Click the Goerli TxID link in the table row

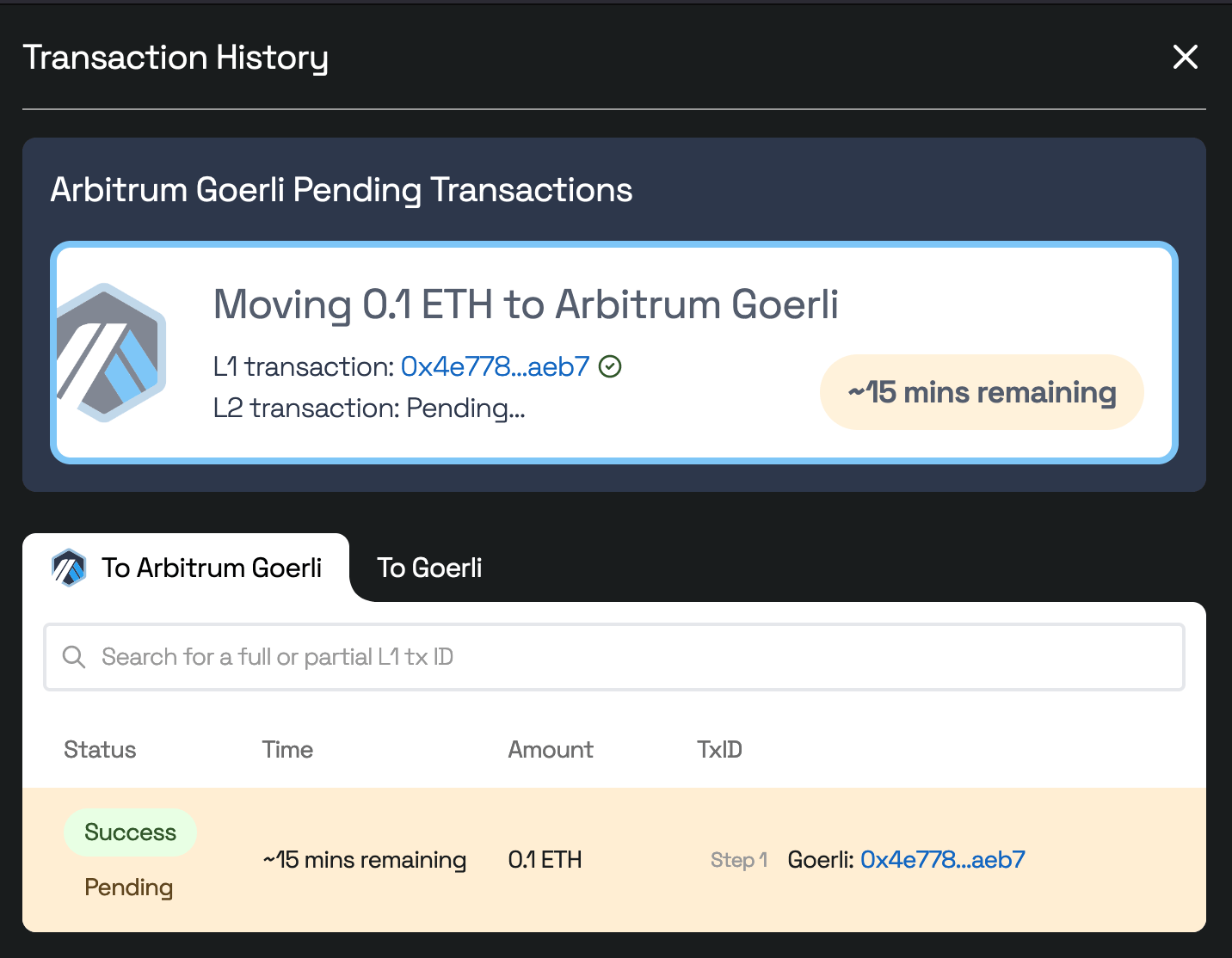942,859
